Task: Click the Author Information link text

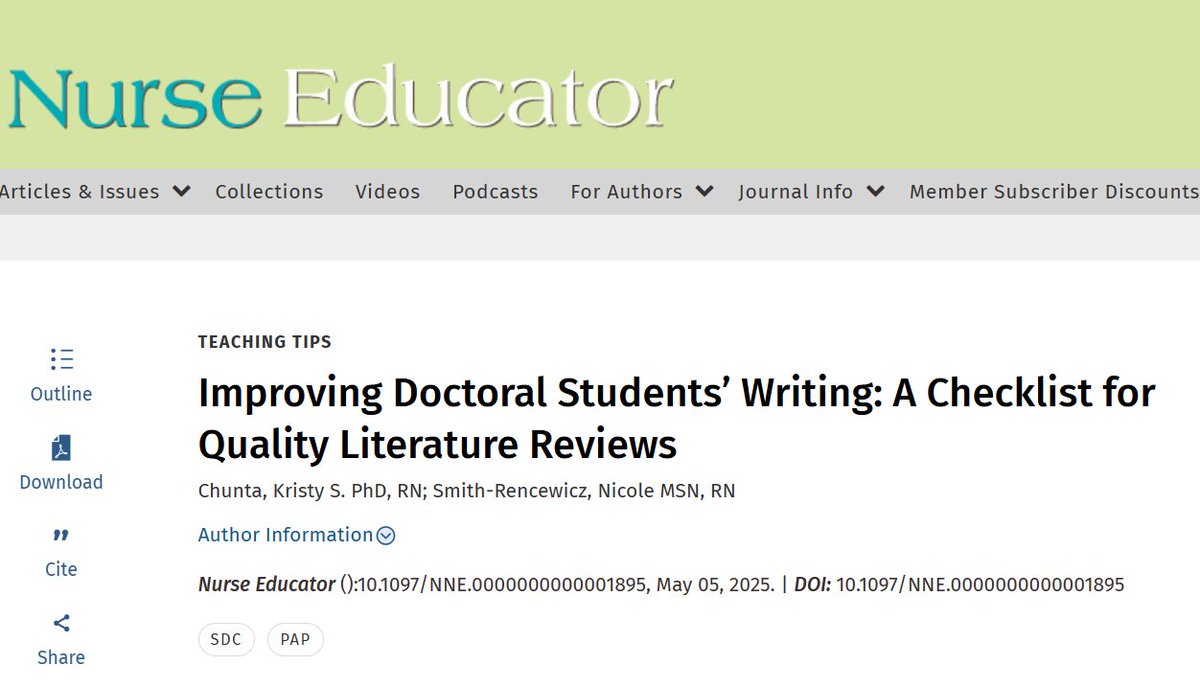Action: [285, 535]
